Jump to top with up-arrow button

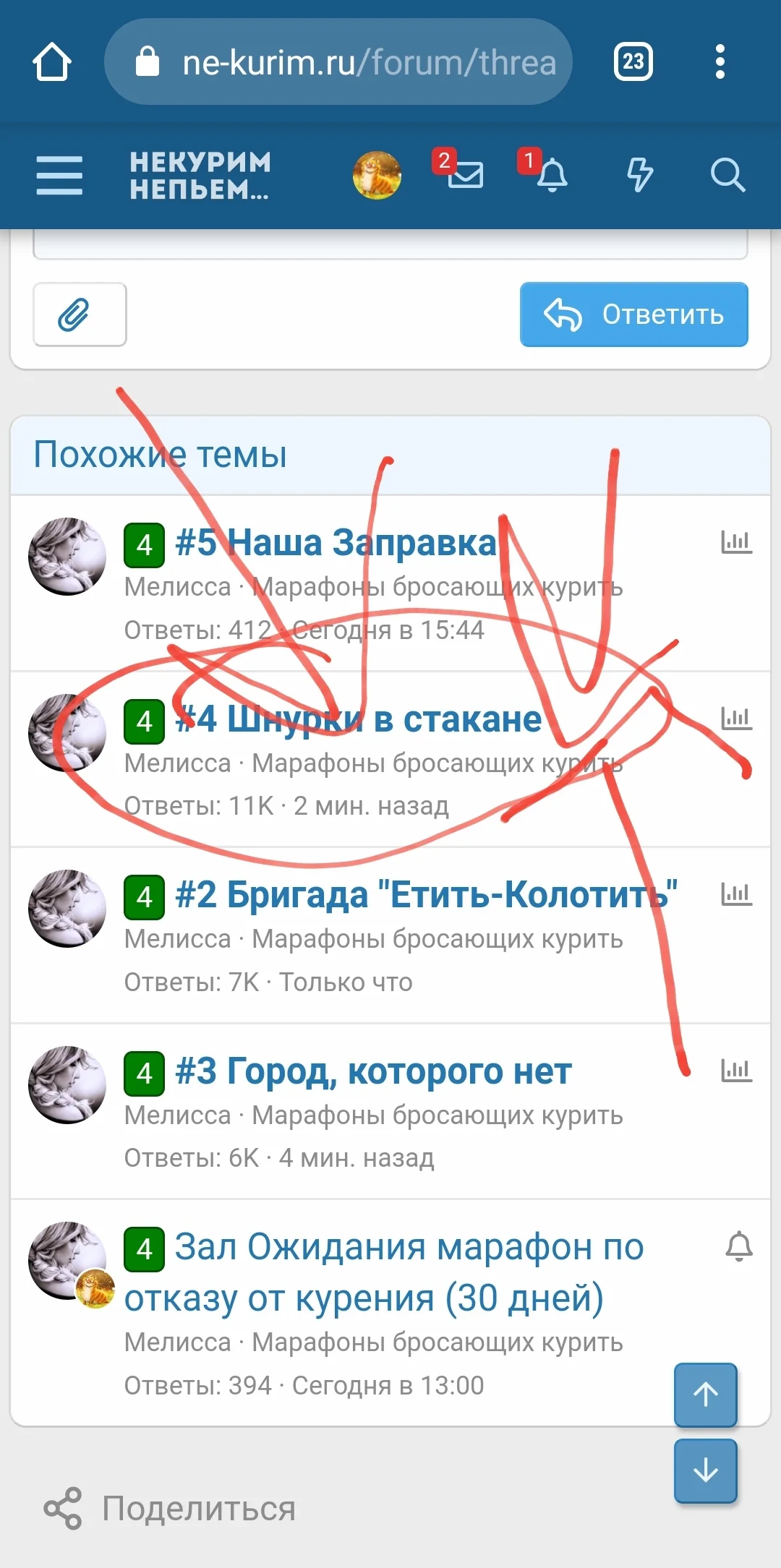[x=706, y=1395]
